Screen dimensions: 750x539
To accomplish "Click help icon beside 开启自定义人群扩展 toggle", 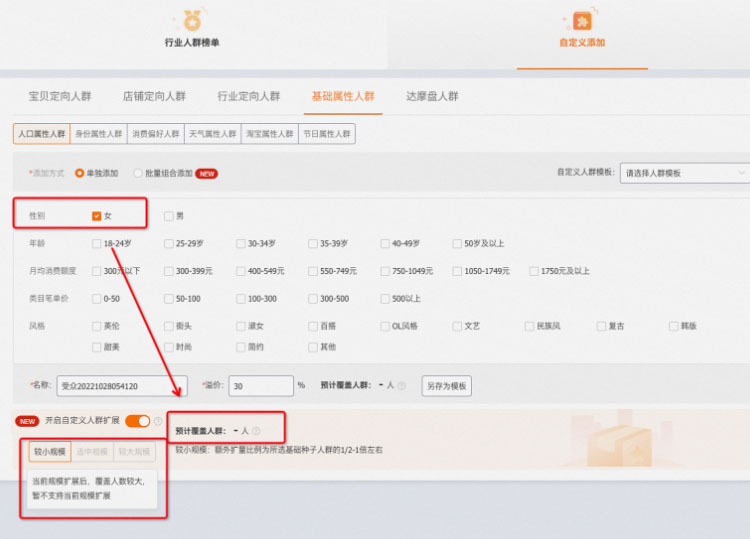I will point(157,421).
